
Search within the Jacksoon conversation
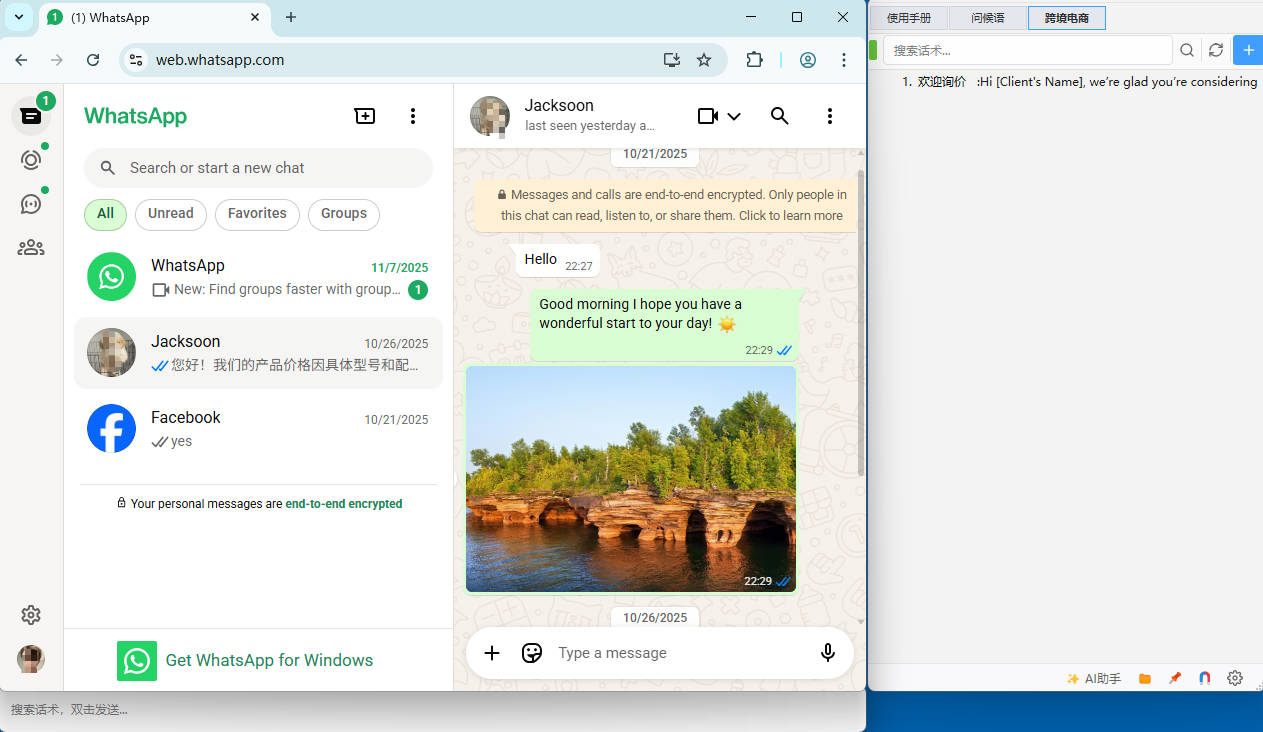pyautogui.click(x=780, y=116)
